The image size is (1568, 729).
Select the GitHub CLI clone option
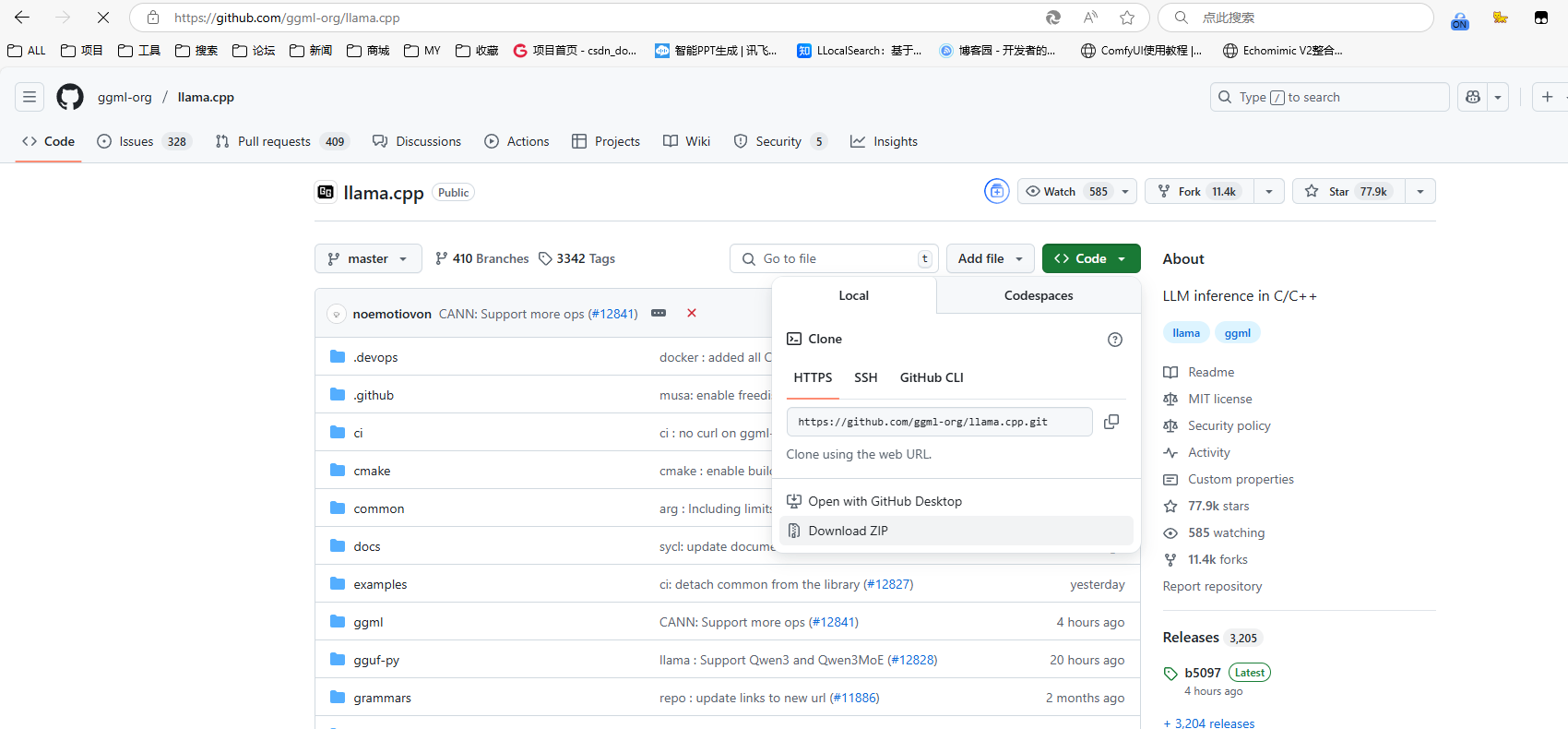coord(932,377)
